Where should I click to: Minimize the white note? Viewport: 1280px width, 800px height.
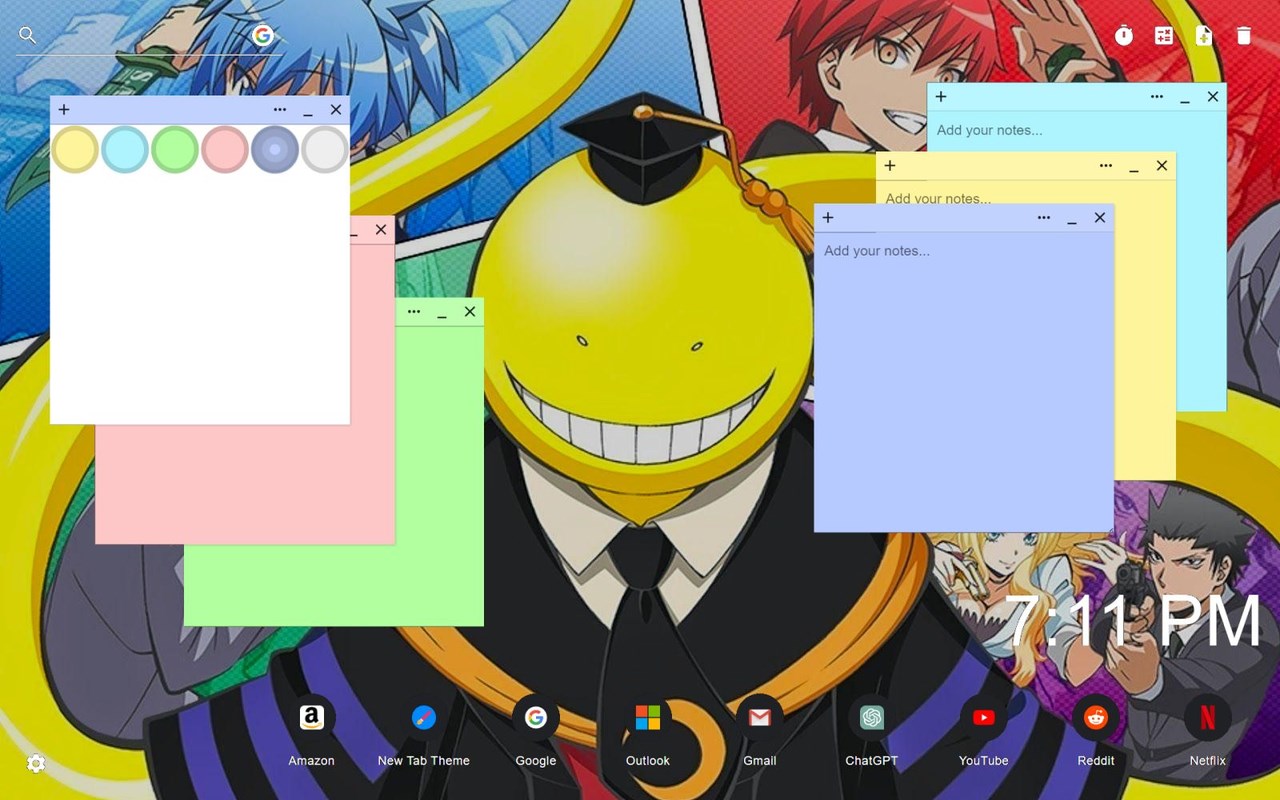[308, 110]
